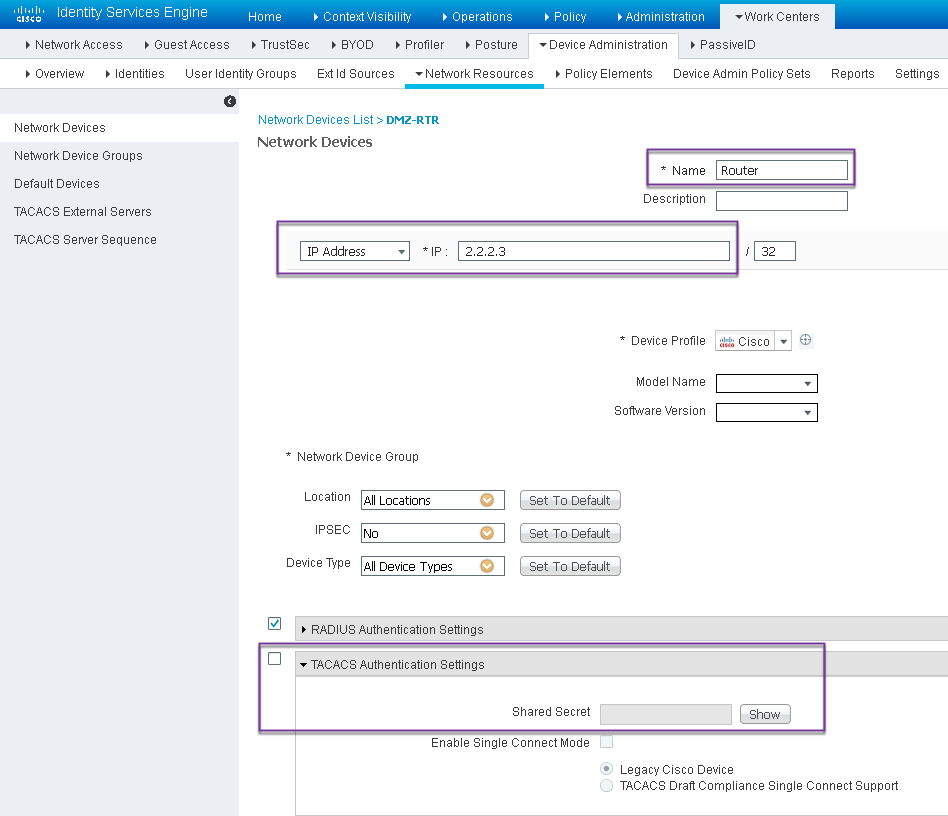Image resolution: width=948 pixels, height=816 pixels.
Task: Open Reports tab
Action: click(x=852, y=74)
